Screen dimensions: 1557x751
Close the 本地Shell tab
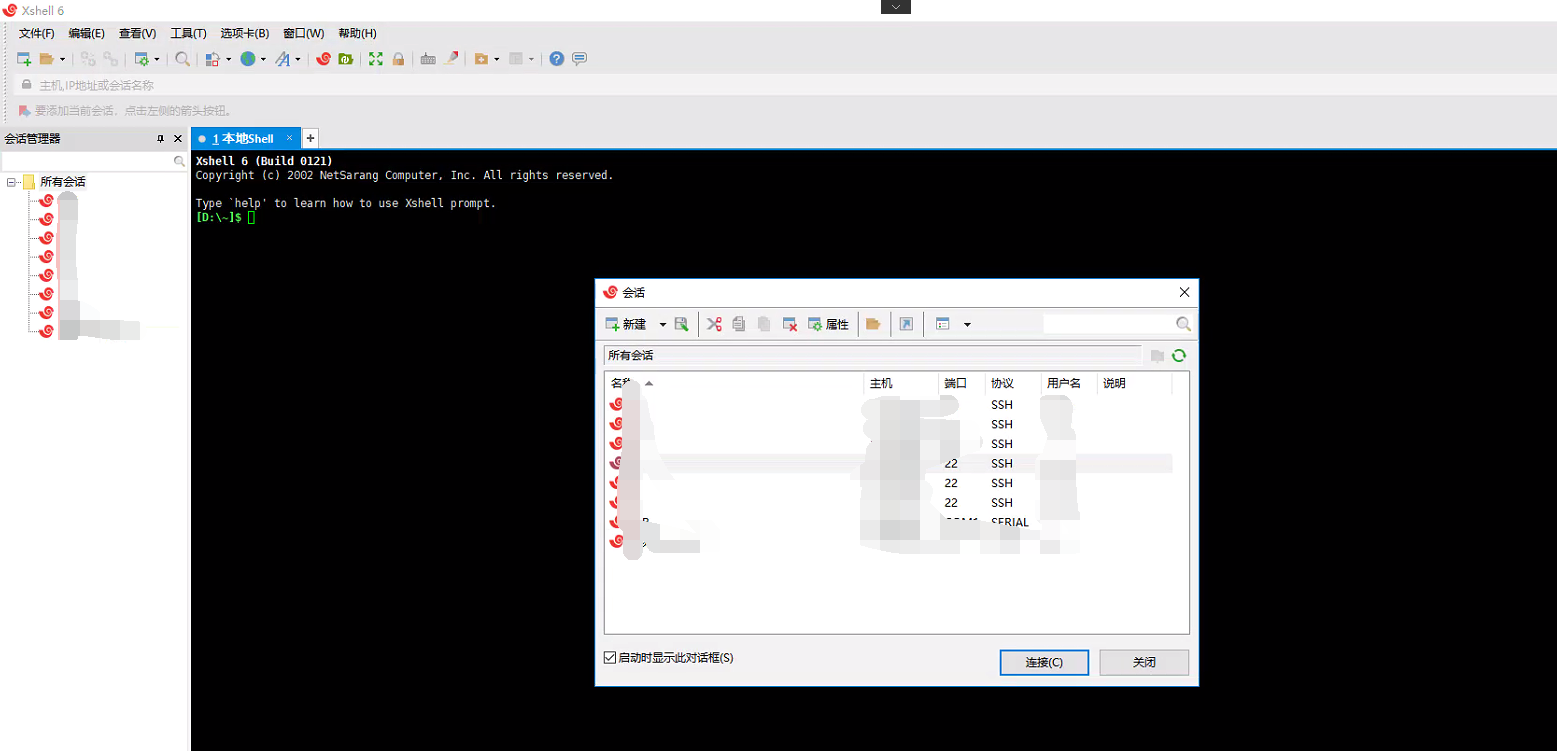(x=290, y=138)
